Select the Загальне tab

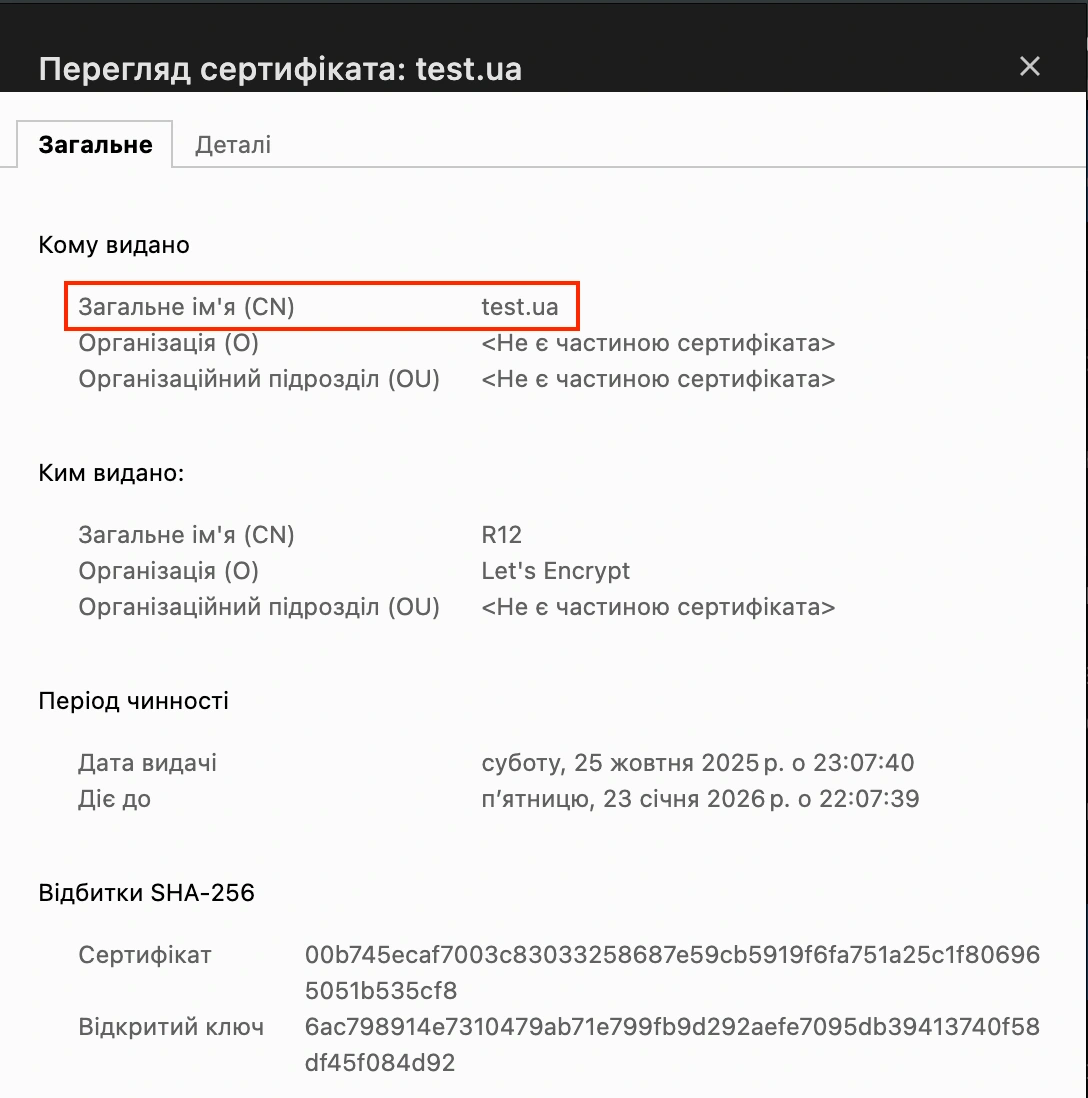tap(94, 144)
